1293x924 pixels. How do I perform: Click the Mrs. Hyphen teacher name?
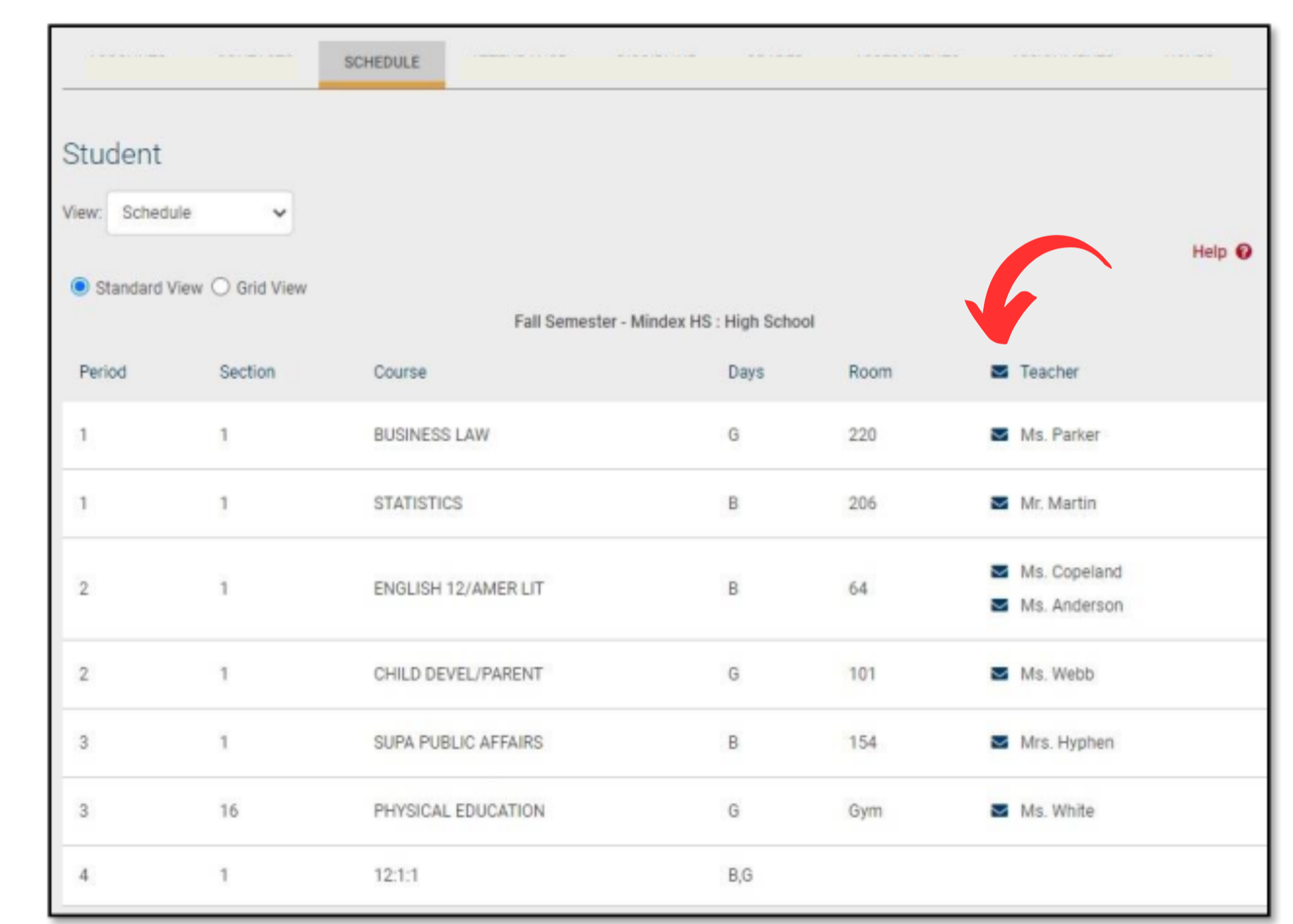(1067, 742)
